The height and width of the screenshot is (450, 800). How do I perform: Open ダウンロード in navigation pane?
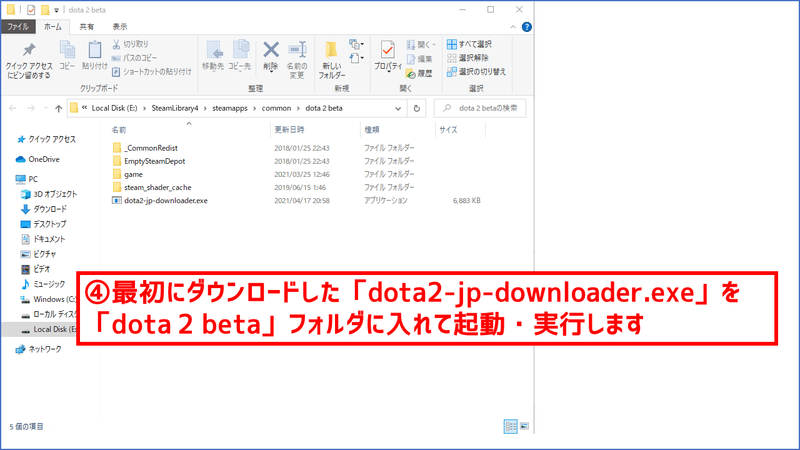[x=44, y=209]
